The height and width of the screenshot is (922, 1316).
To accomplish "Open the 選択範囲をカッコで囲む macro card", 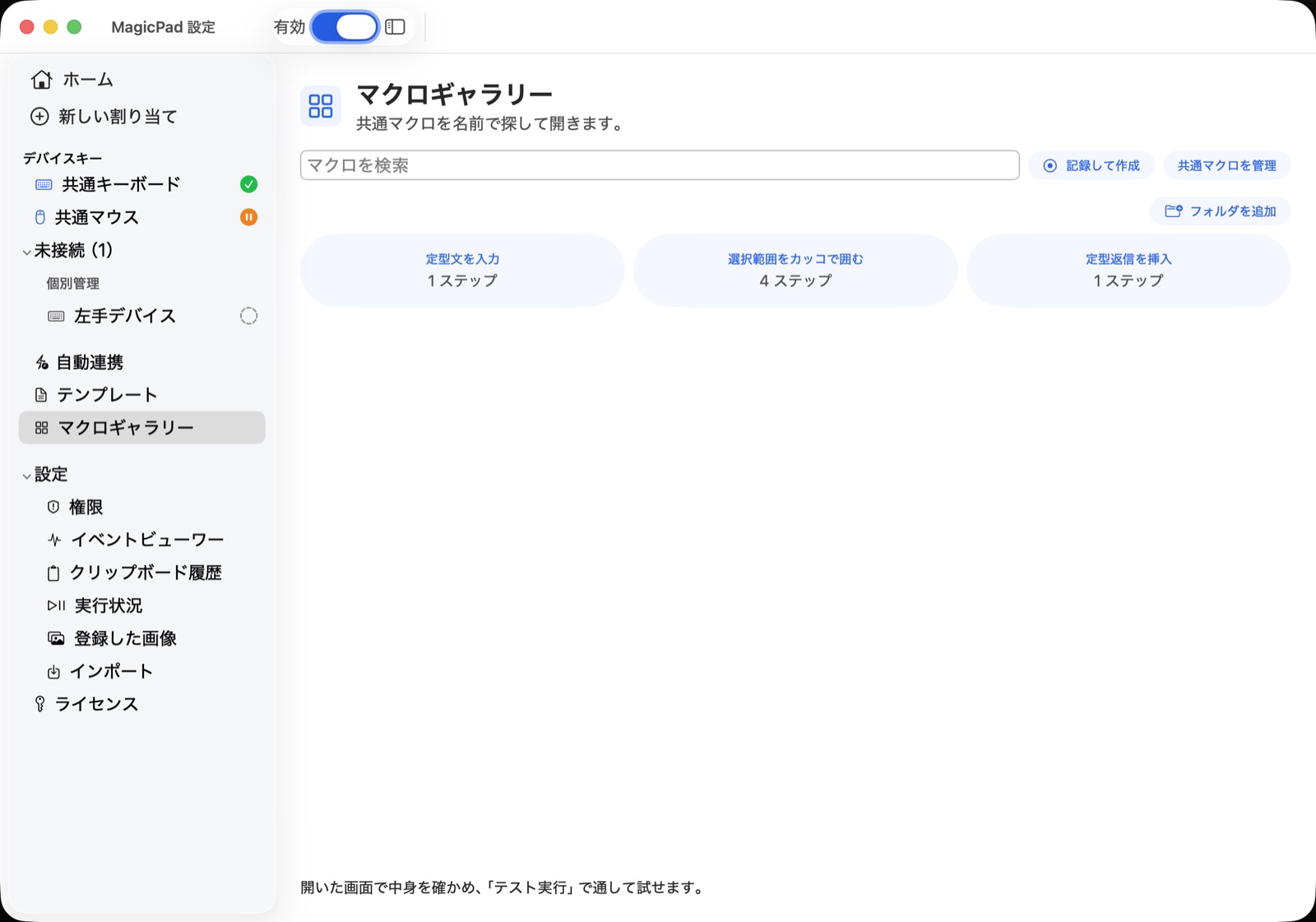I will 795,271.
